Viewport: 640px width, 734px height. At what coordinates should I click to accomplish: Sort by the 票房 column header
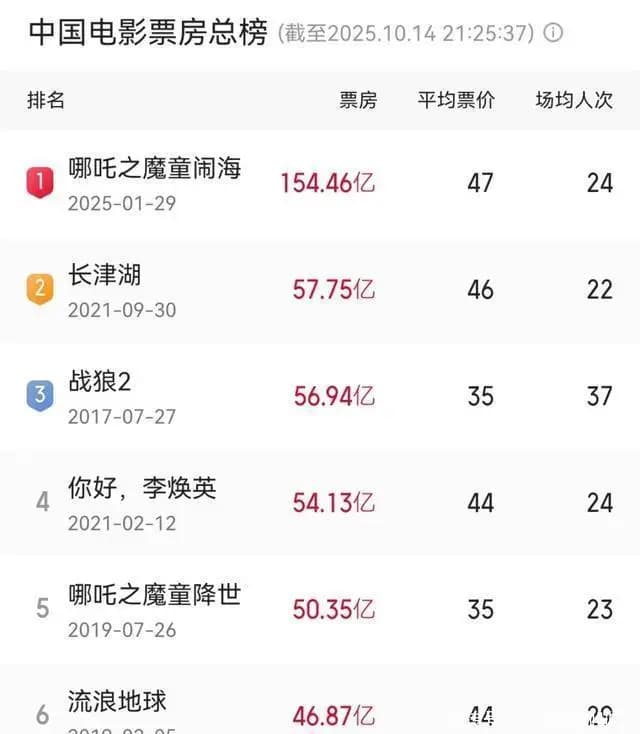pos(357,100)
